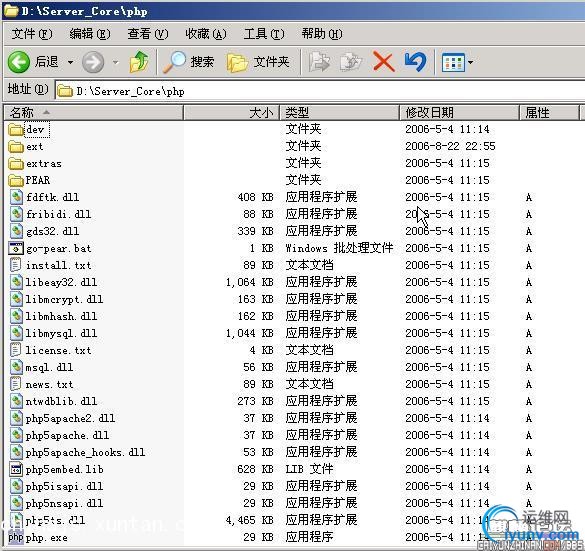Select the libmcrypt.dll file icon
This screenshot has height=551, width=585.
coord(16,299)
